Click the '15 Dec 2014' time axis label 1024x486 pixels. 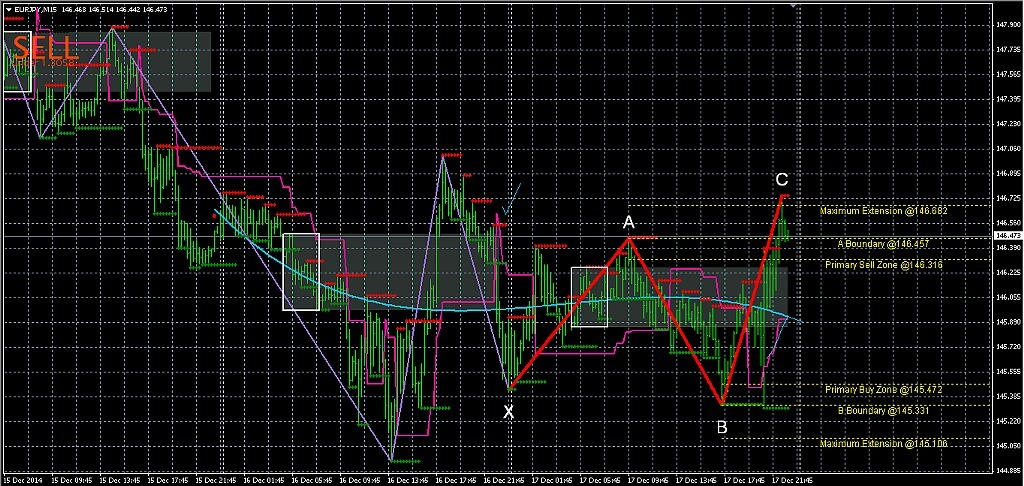click(x=21, y=479)
